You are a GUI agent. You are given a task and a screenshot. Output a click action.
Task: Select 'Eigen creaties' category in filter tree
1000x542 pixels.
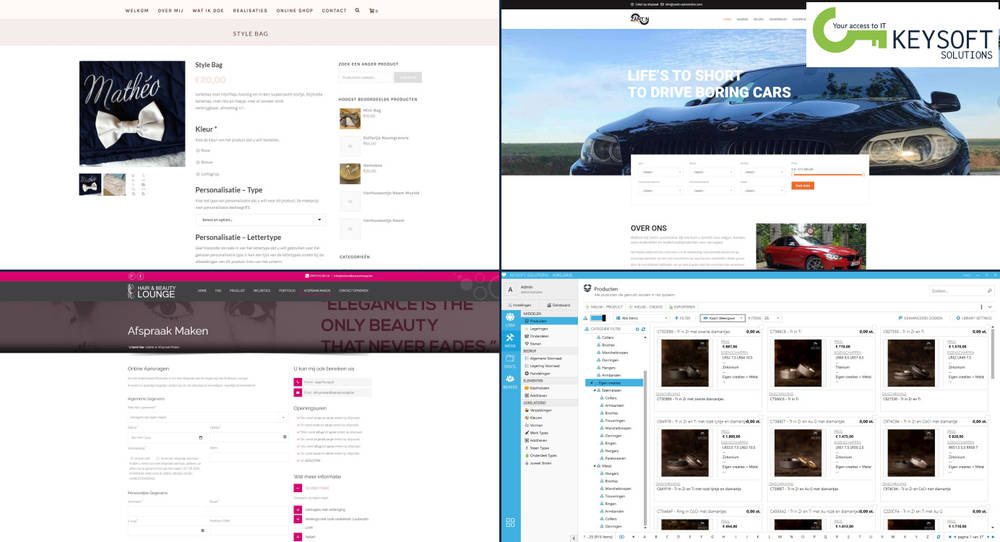(x=614, y=383)
